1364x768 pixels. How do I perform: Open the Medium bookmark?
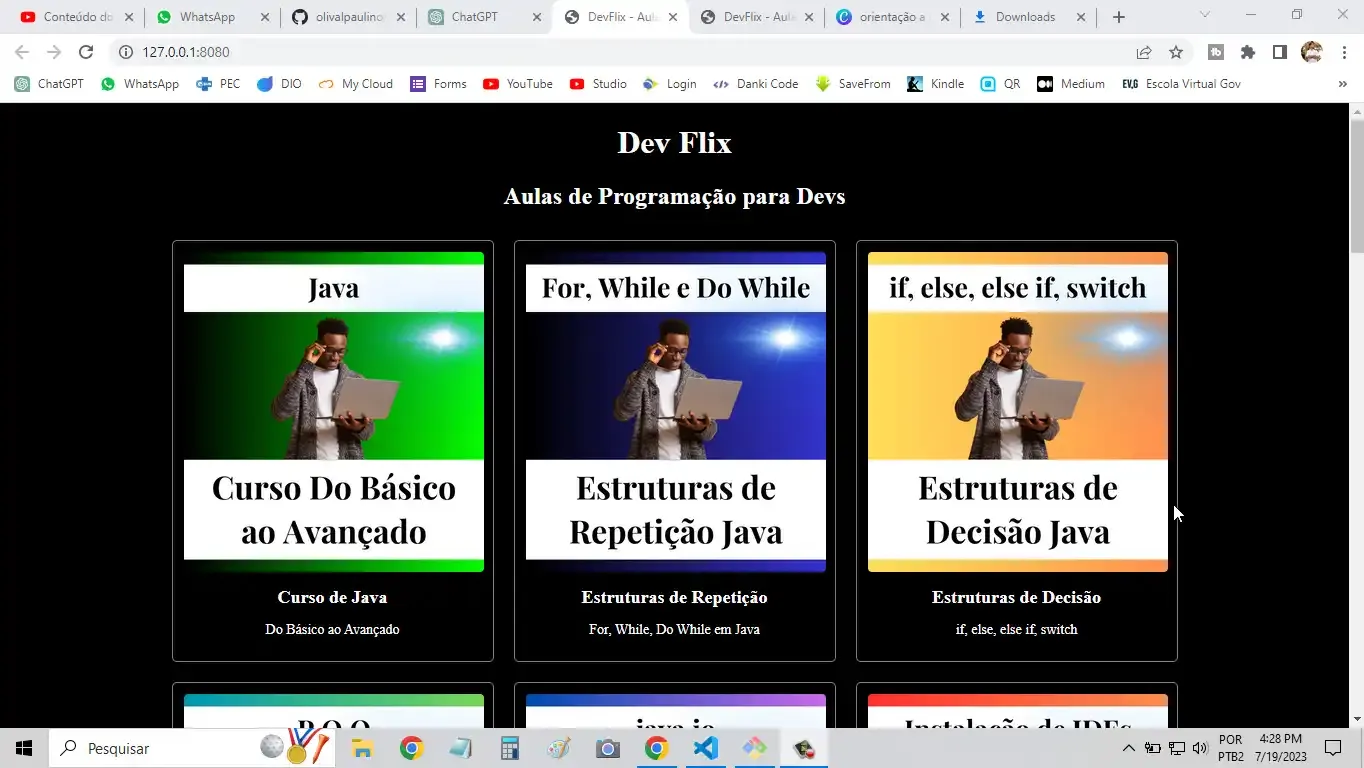tap(1071, 84)
